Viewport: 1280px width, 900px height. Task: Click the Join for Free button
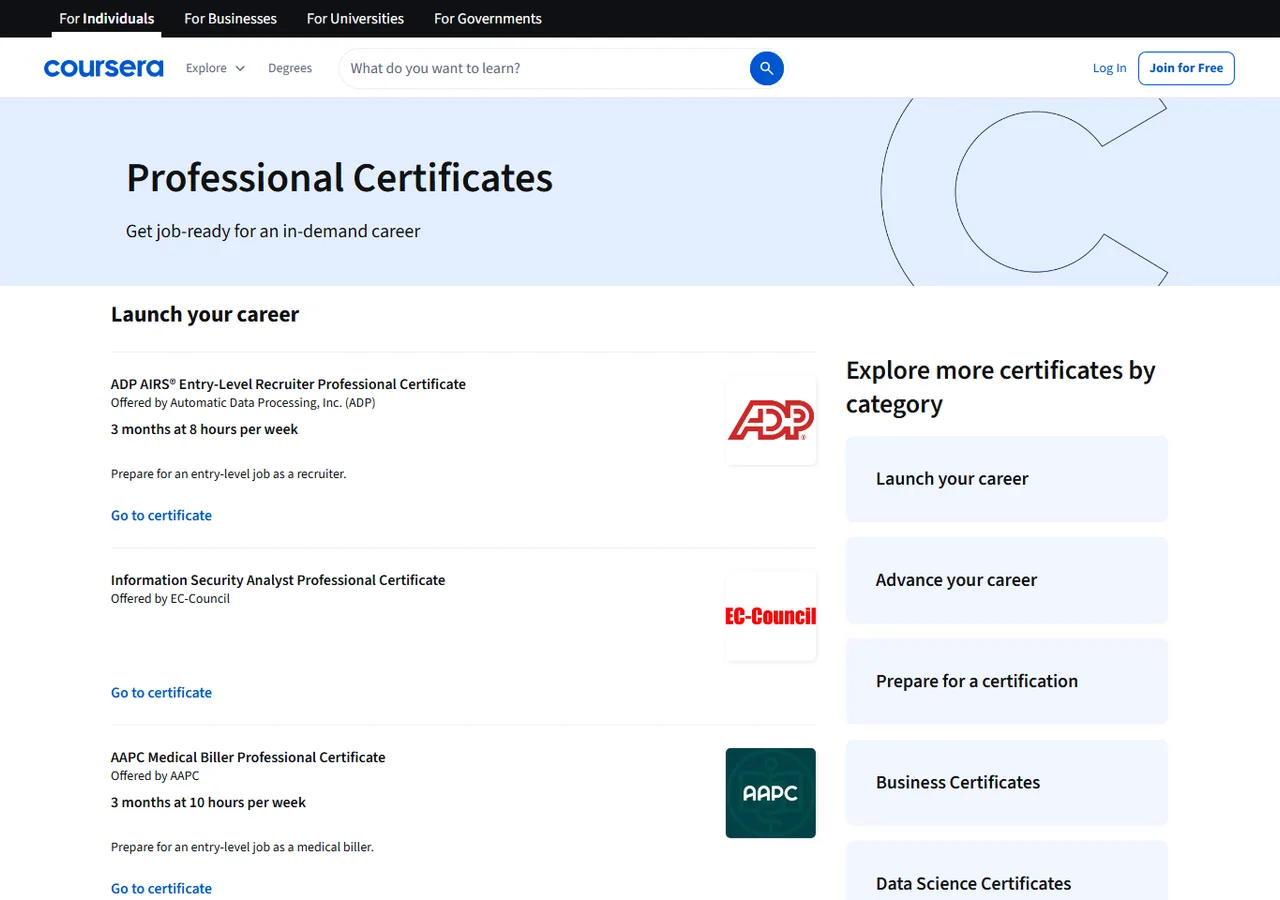click(1186, 68)
